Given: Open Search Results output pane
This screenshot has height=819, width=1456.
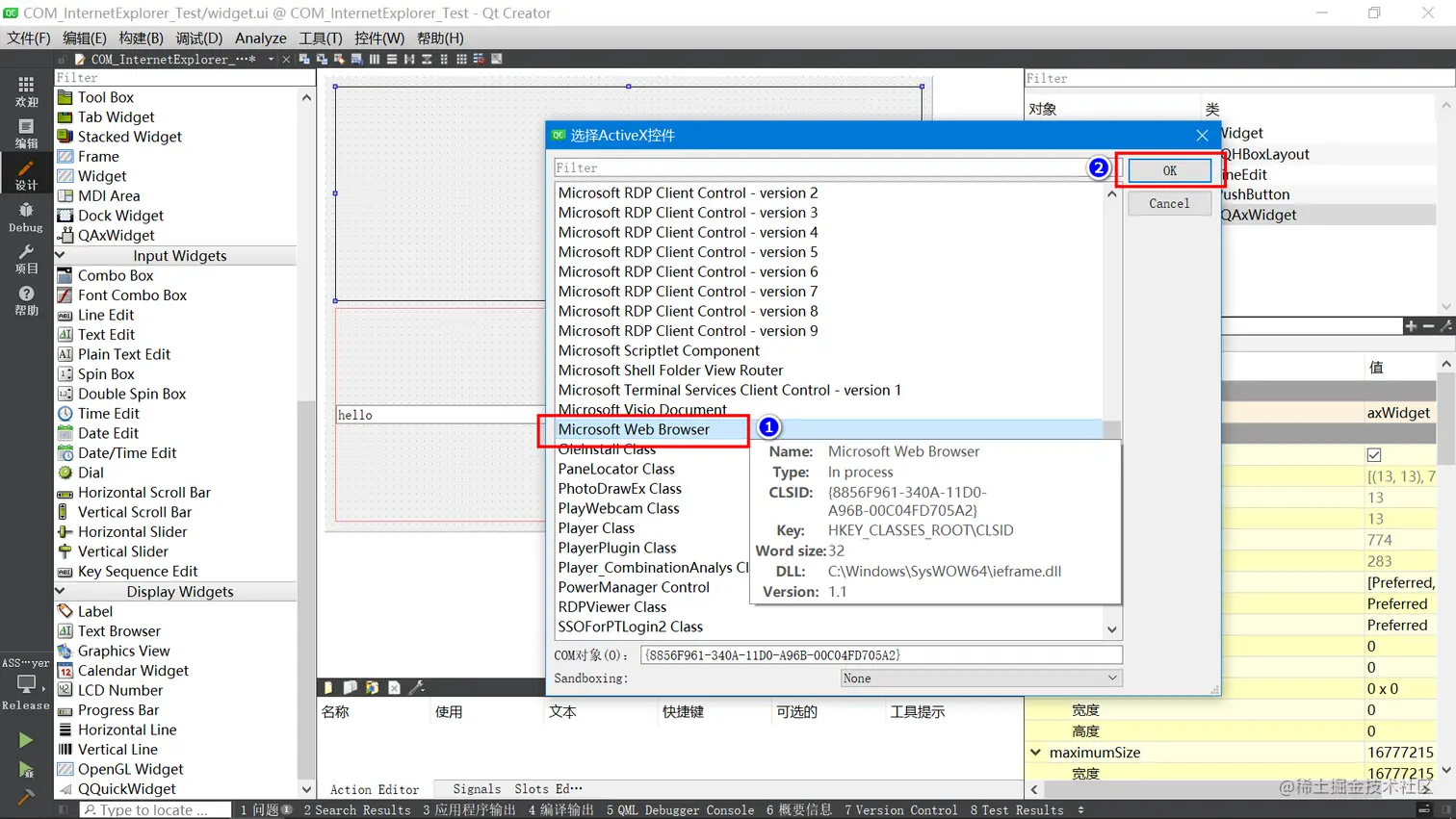Looking at the screenshot, I should pos(357,810).
